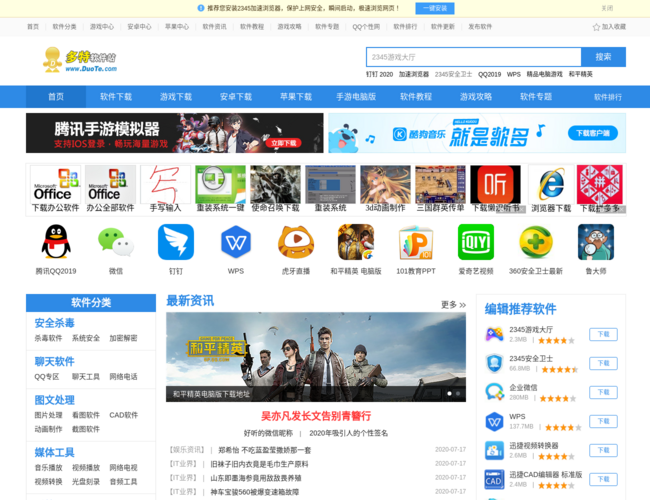Open the 手写输入 thumbnail
Viewport: 650px width, 500px height.
click(x=165, y=184)
